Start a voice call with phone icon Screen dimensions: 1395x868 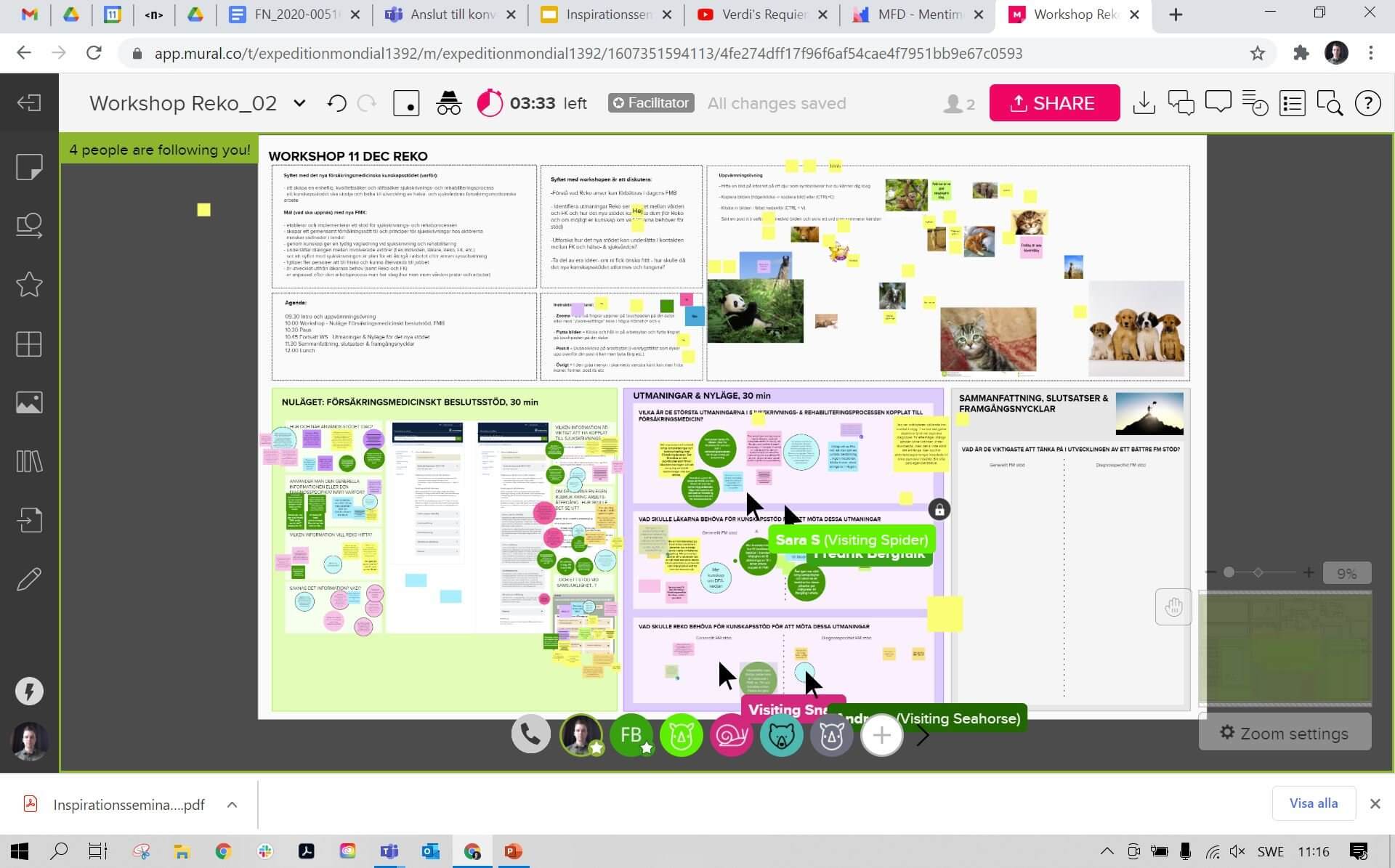click(530, 735)
